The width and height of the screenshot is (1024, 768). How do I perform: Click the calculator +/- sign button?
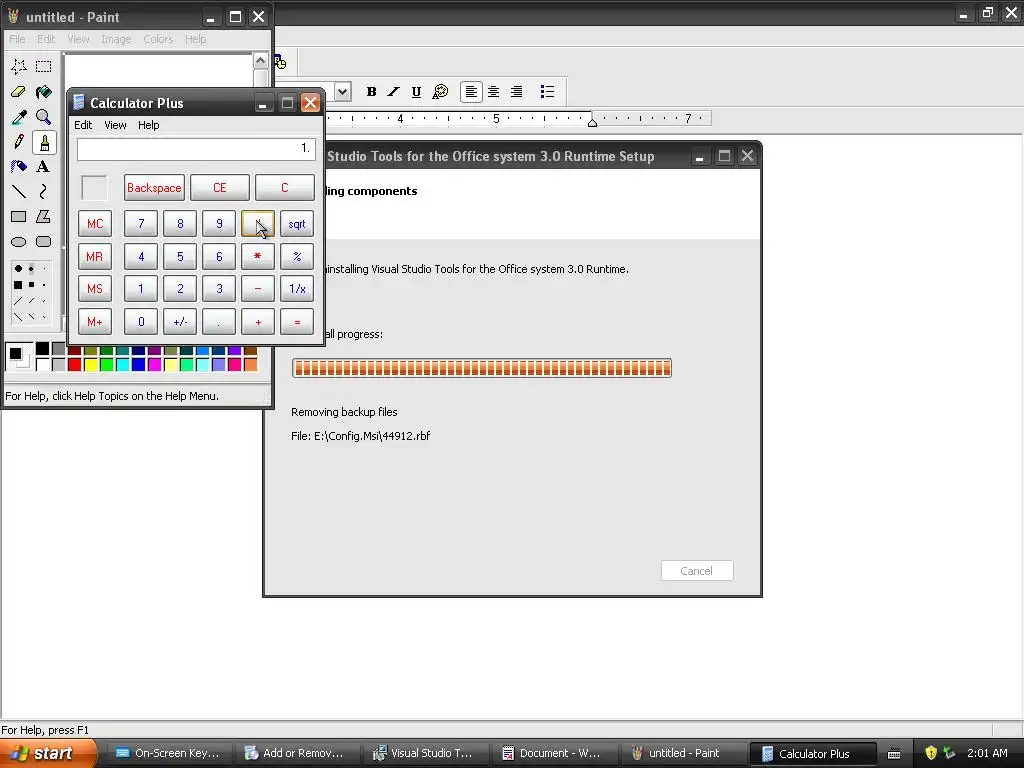180,322
